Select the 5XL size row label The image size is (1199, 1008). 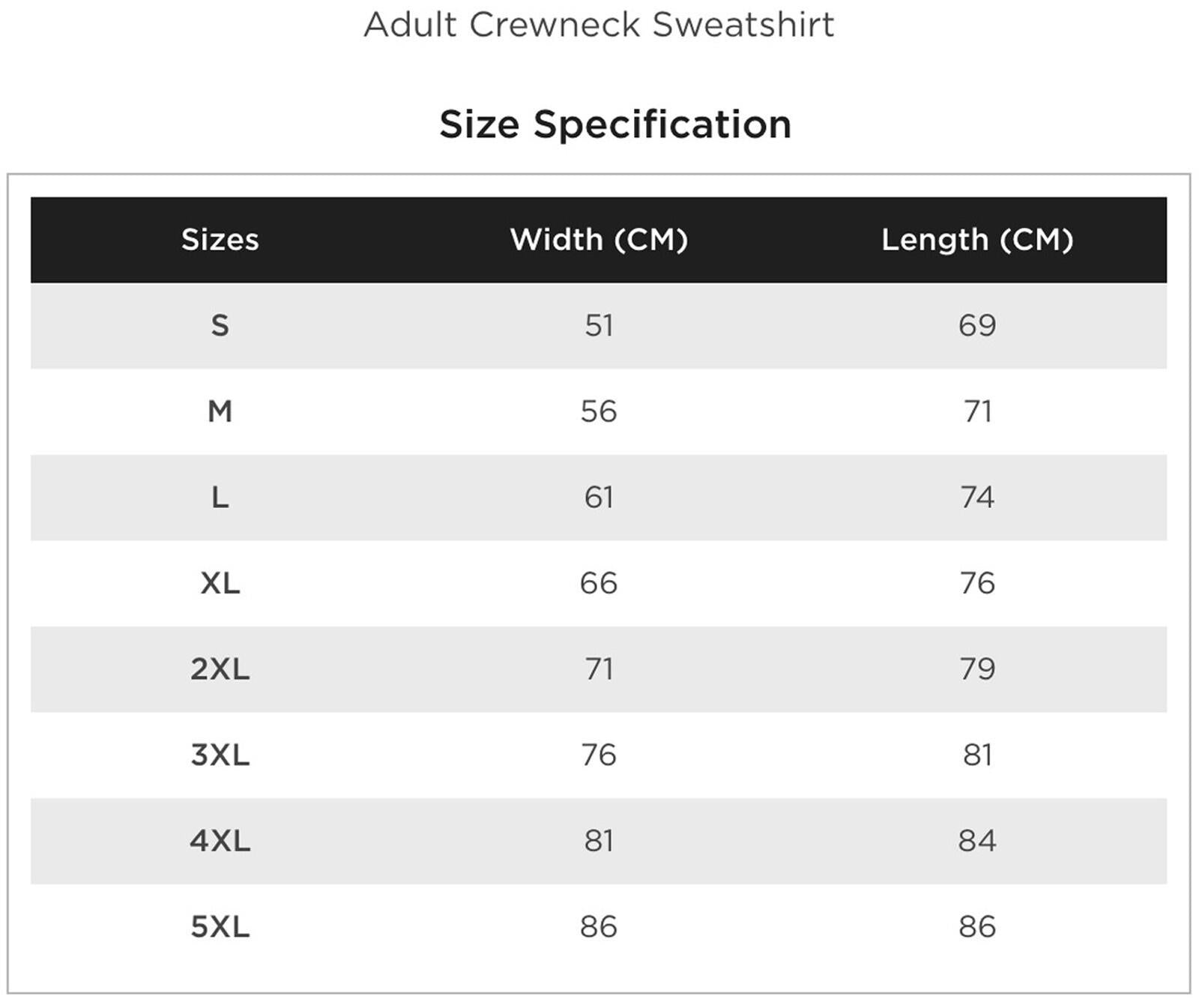[220, 927]
